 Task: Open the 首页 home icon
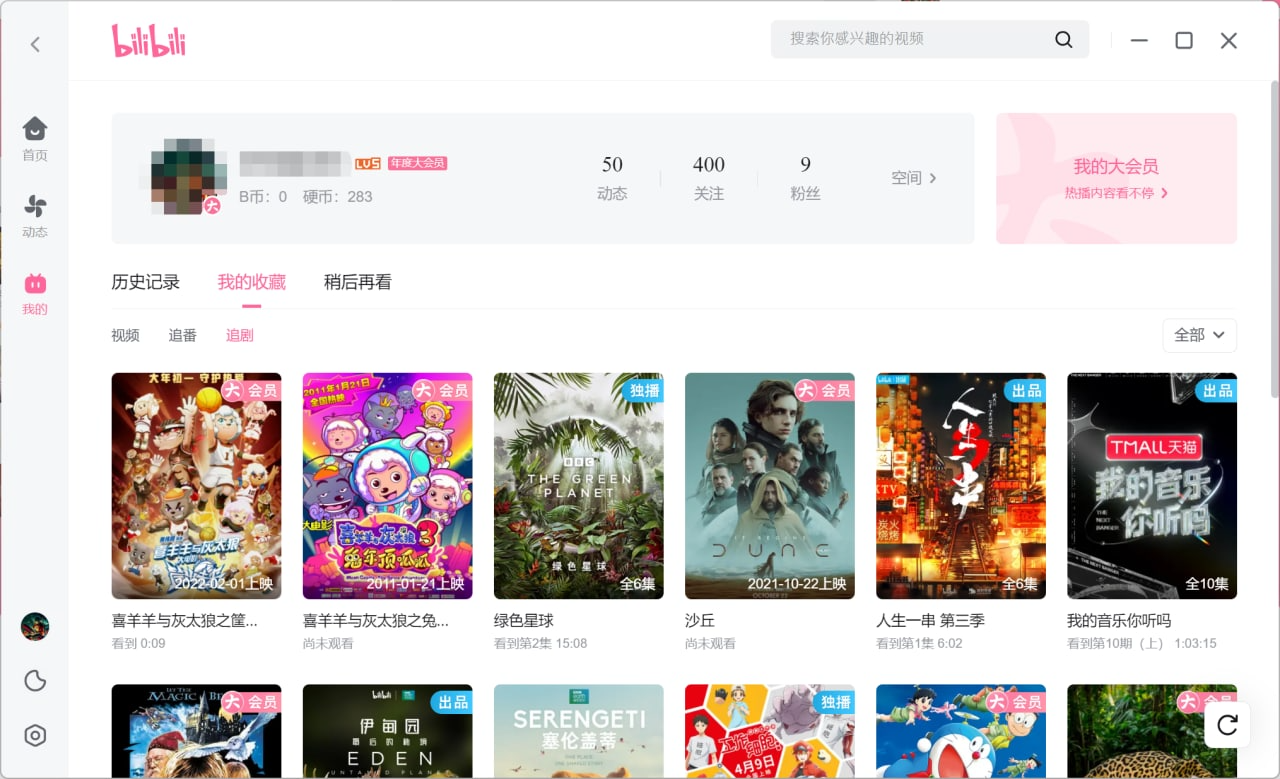tap(35, 128)
